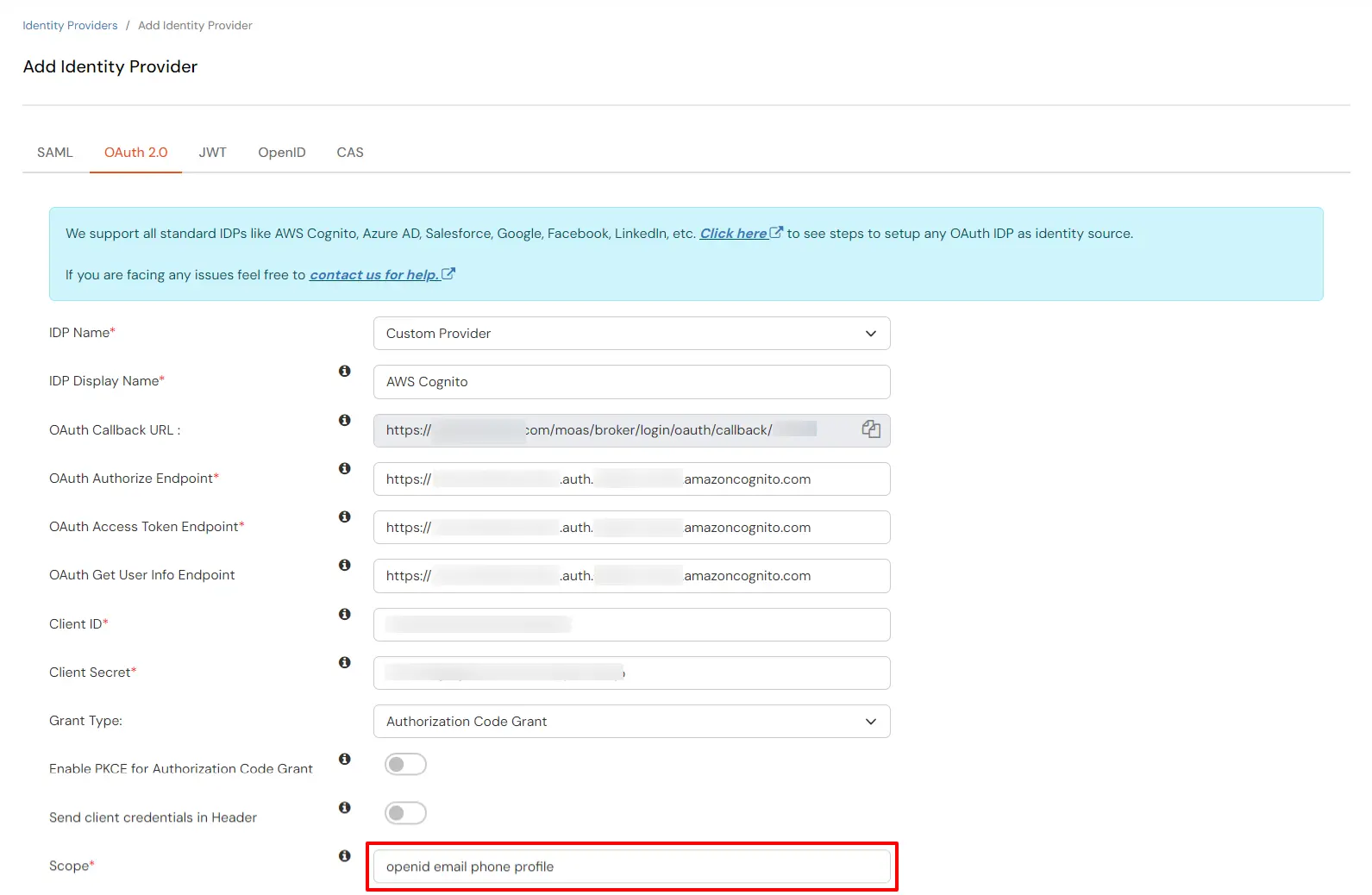
Task: Open the Grant Type dropdown
Action: [x=631, y=722]
